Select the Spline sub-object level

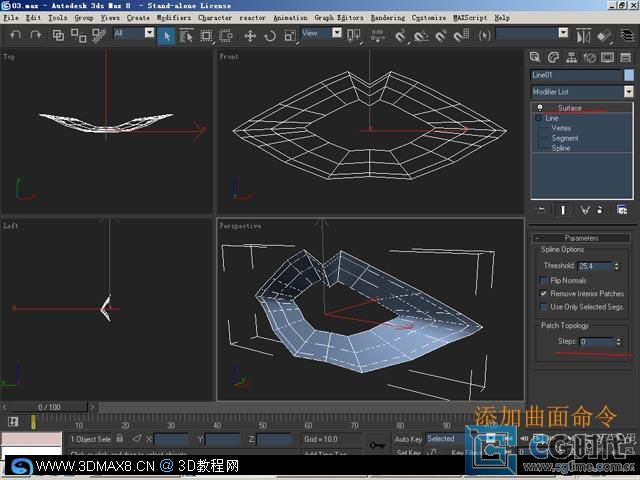pyautogui.click(x=561, y=148)
